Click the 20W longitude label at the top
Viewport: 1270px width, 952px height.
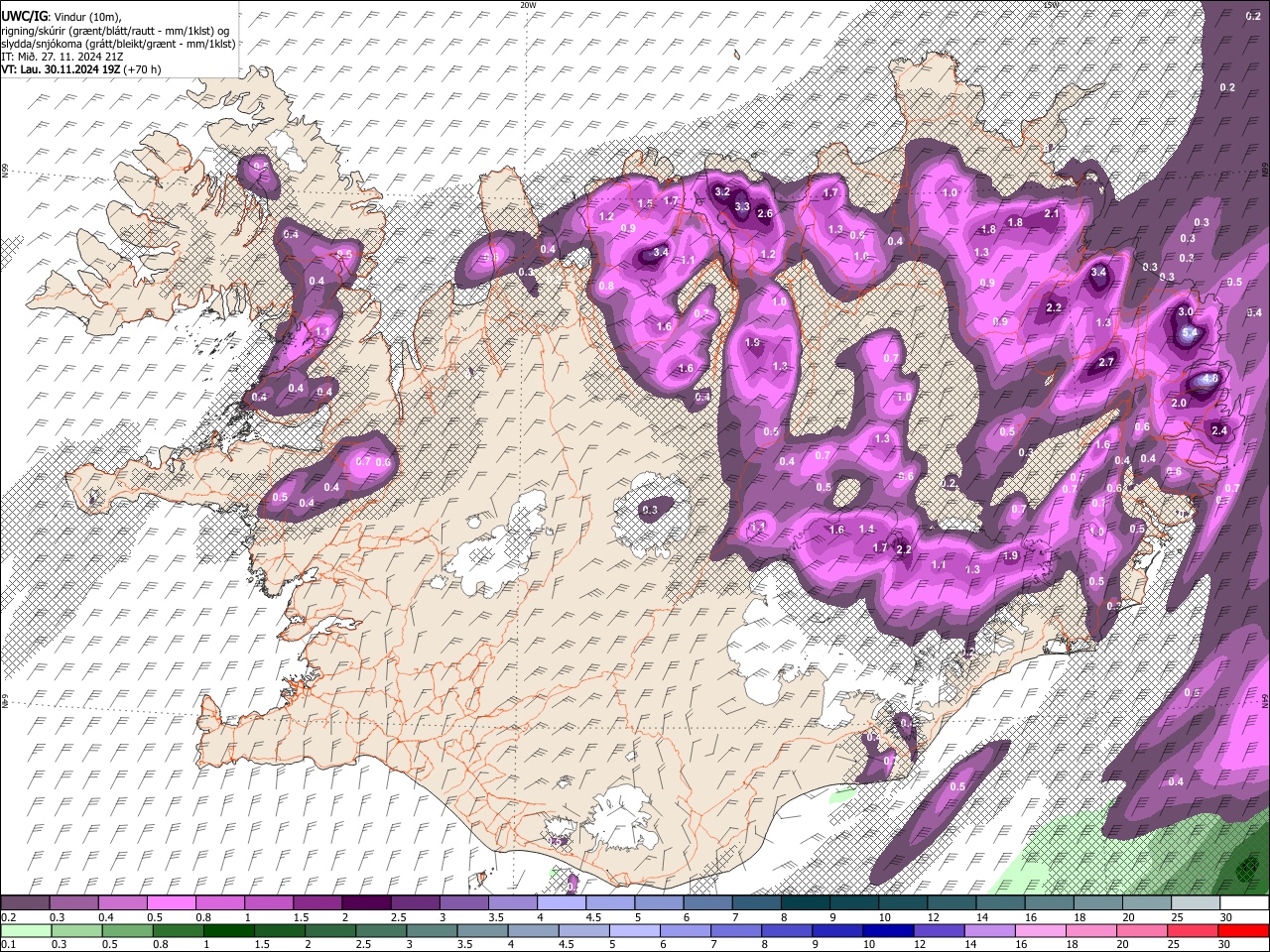528,5
